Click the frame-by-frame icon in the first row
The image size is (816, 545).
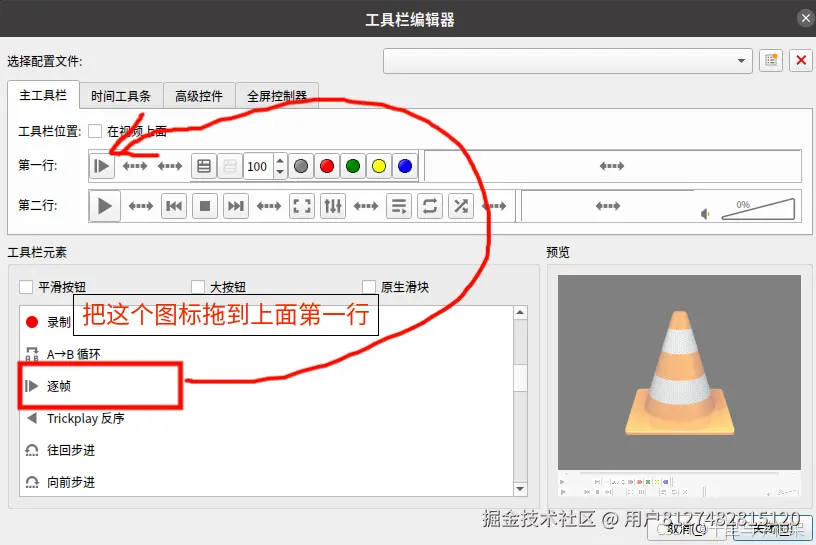101,166
